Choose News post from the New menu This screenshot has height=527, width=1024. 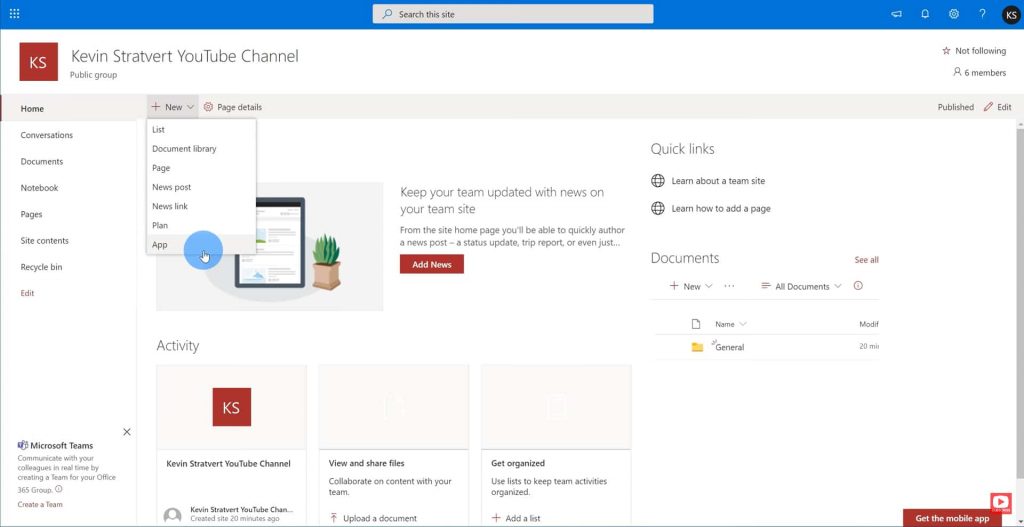tap(201, 187)
